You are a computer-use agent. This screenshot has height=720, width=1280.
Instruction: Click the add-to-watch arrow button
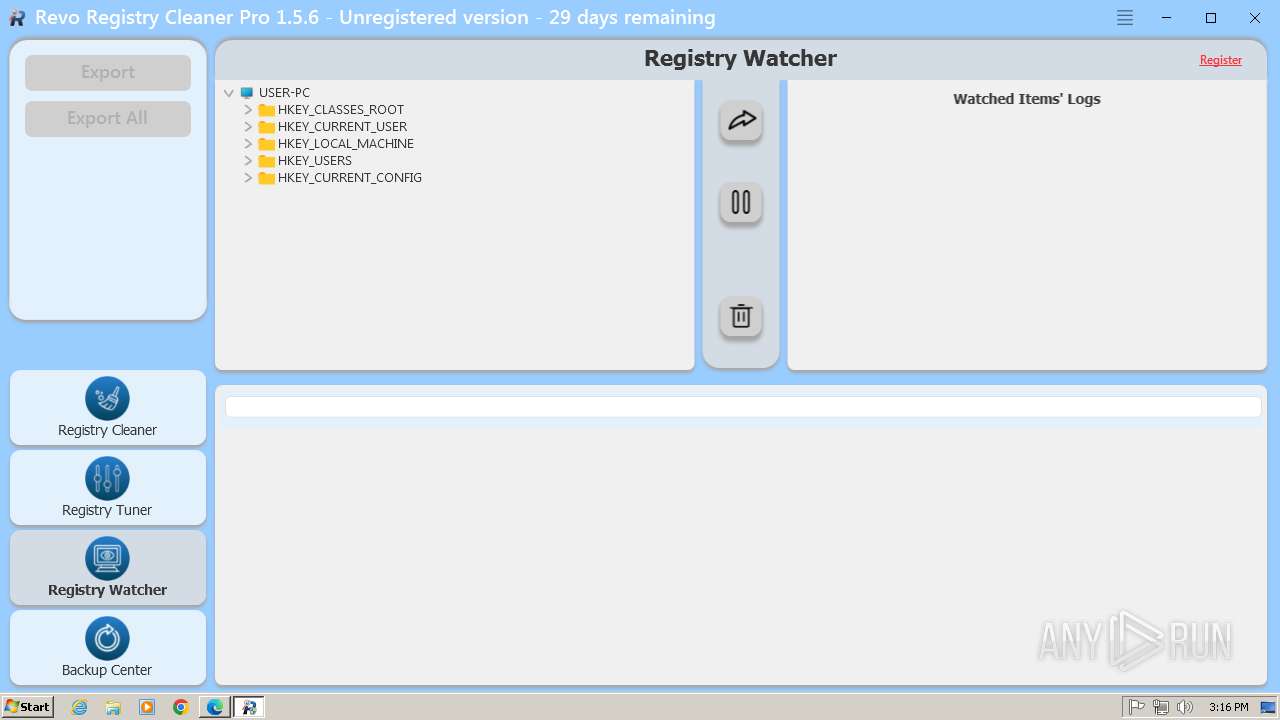coord(741,121)
